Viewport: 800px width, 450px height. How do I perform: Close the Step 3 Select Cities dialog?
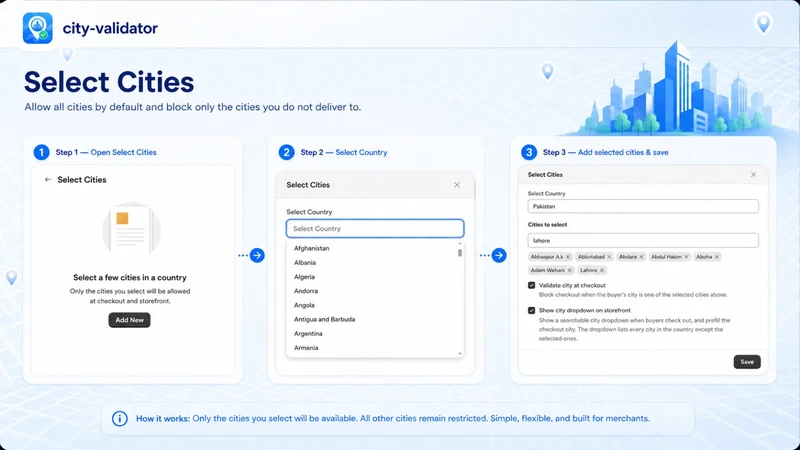pos(754,174)
